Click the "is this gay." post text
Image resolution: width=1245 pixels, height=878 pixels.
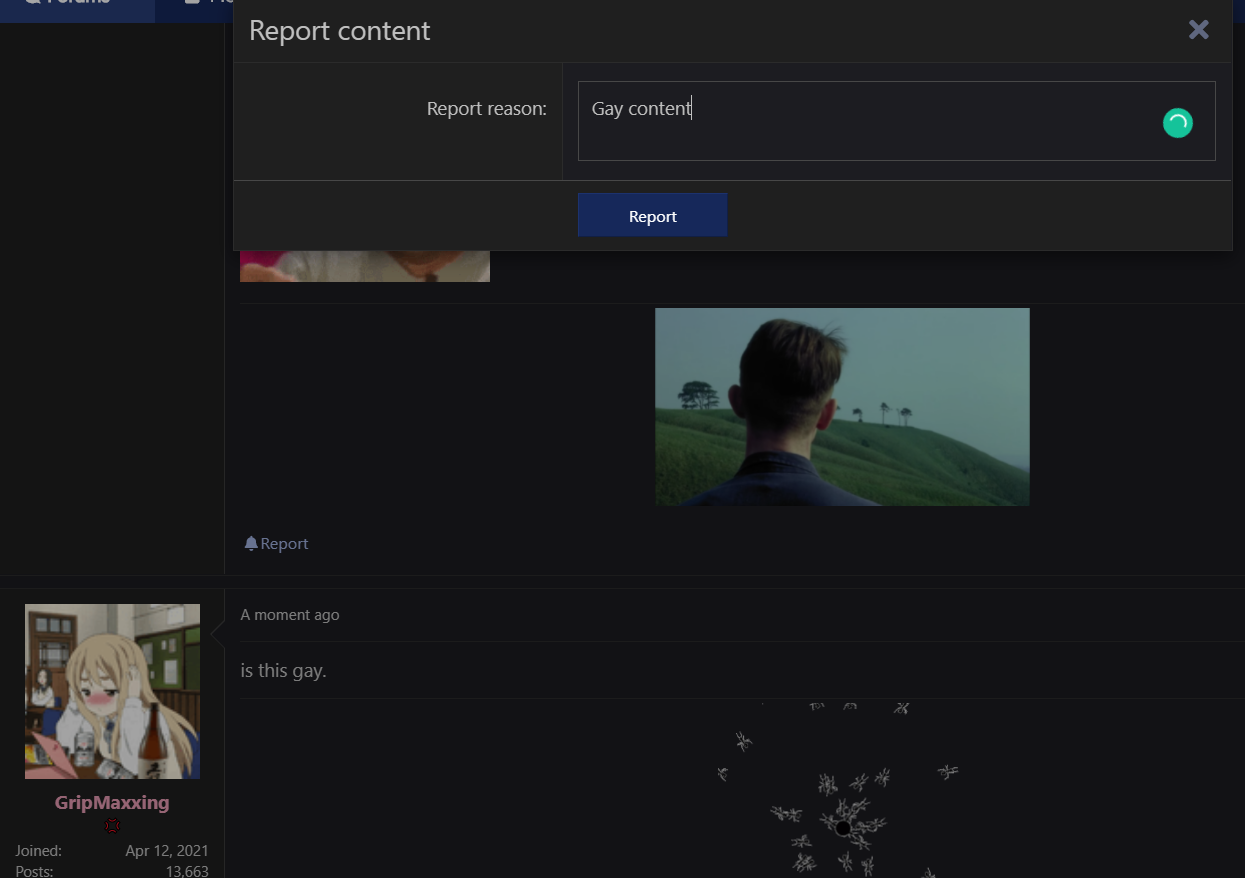[283, 671]
